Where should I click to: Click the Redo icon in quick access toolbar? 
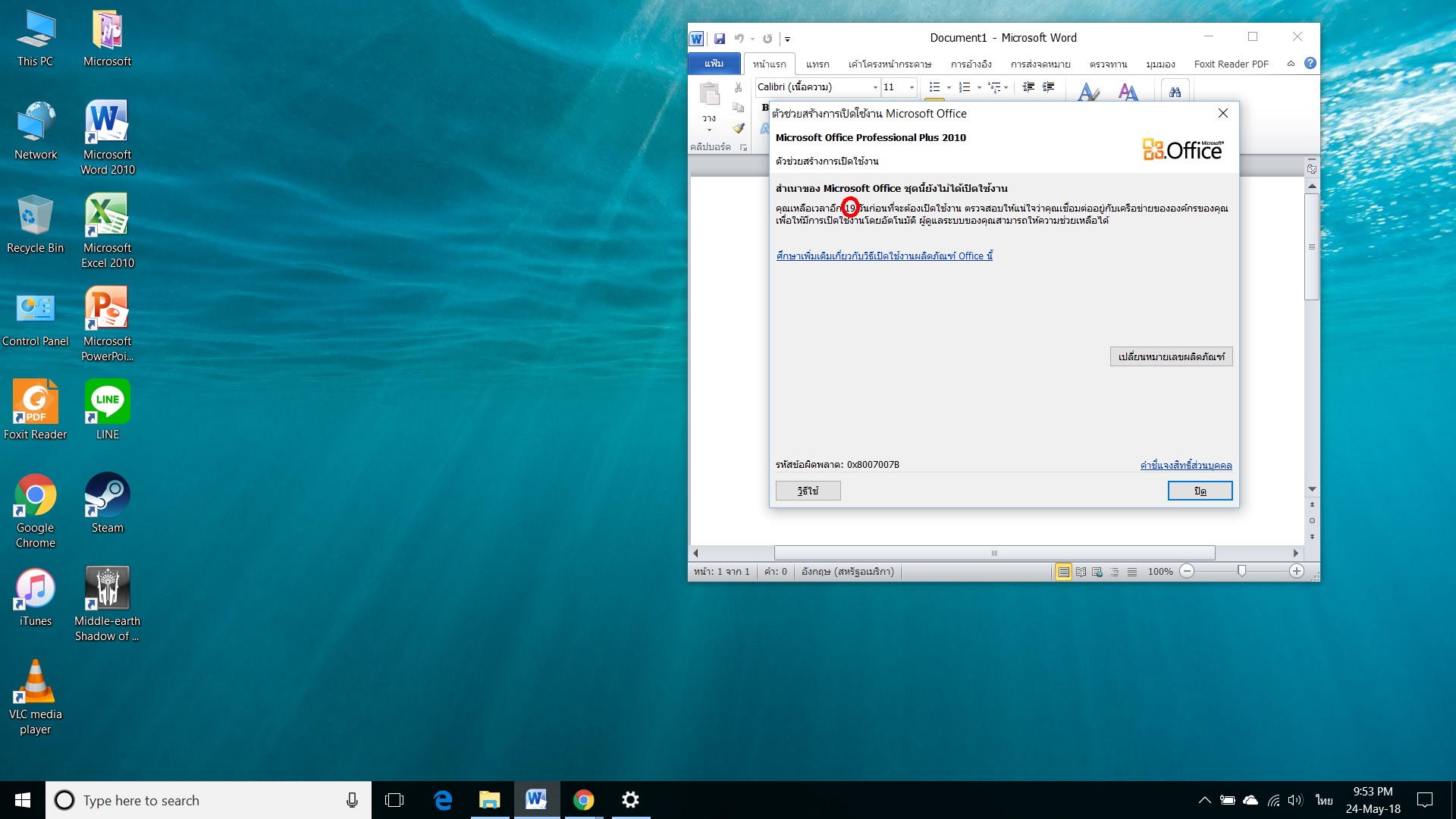767,39
